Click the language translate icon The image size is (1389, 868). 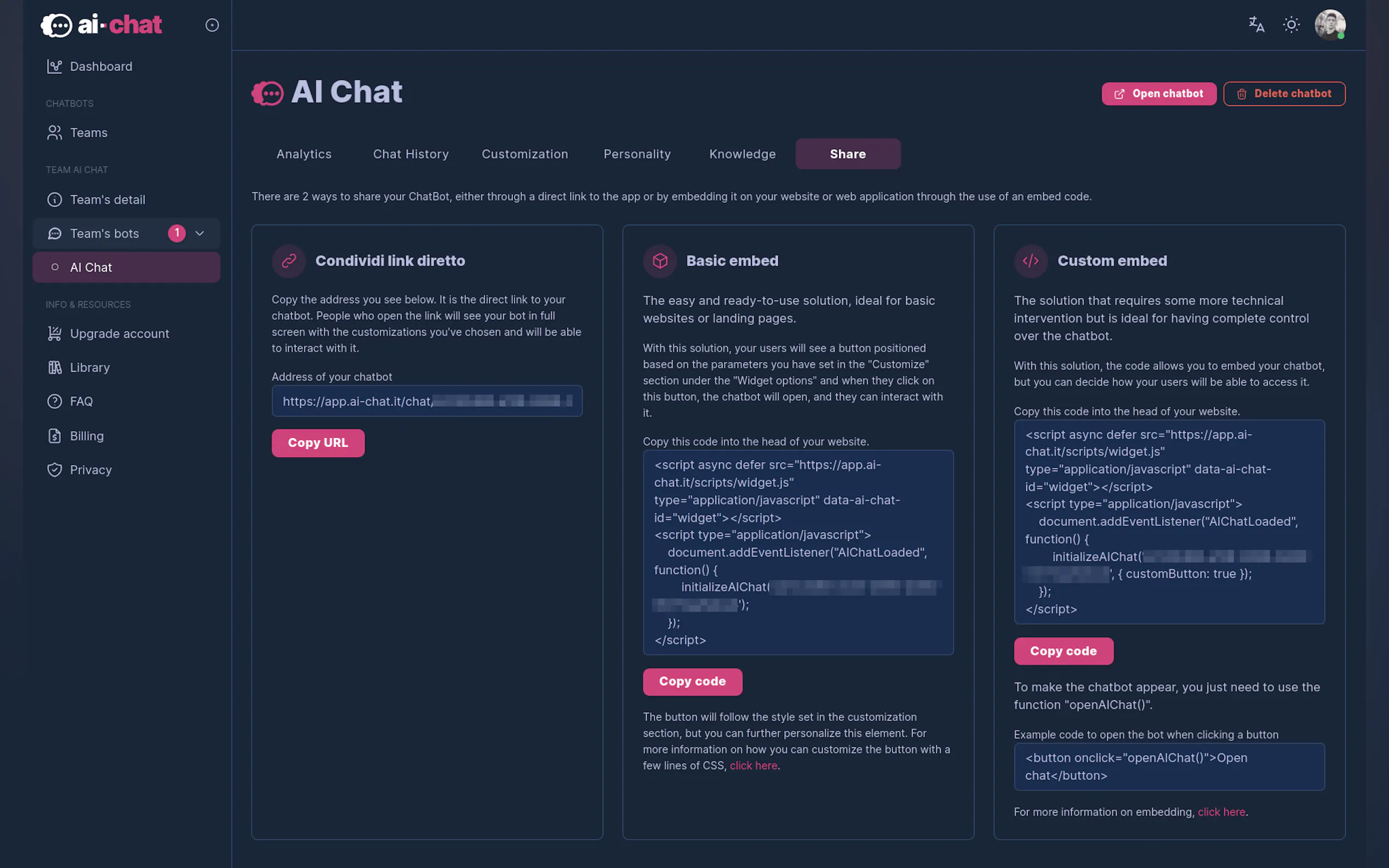[1256, 25]
